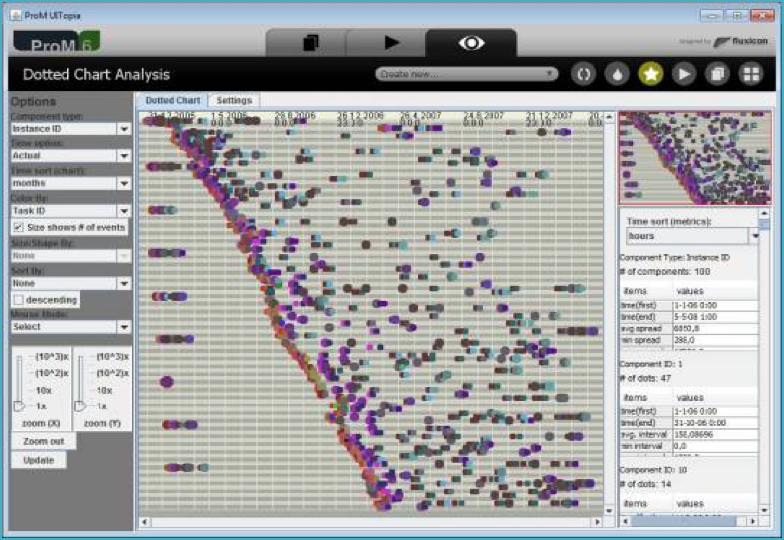
Task: Click the 31-10-06 0:00 time(end) value
Action: click(714, 423)
